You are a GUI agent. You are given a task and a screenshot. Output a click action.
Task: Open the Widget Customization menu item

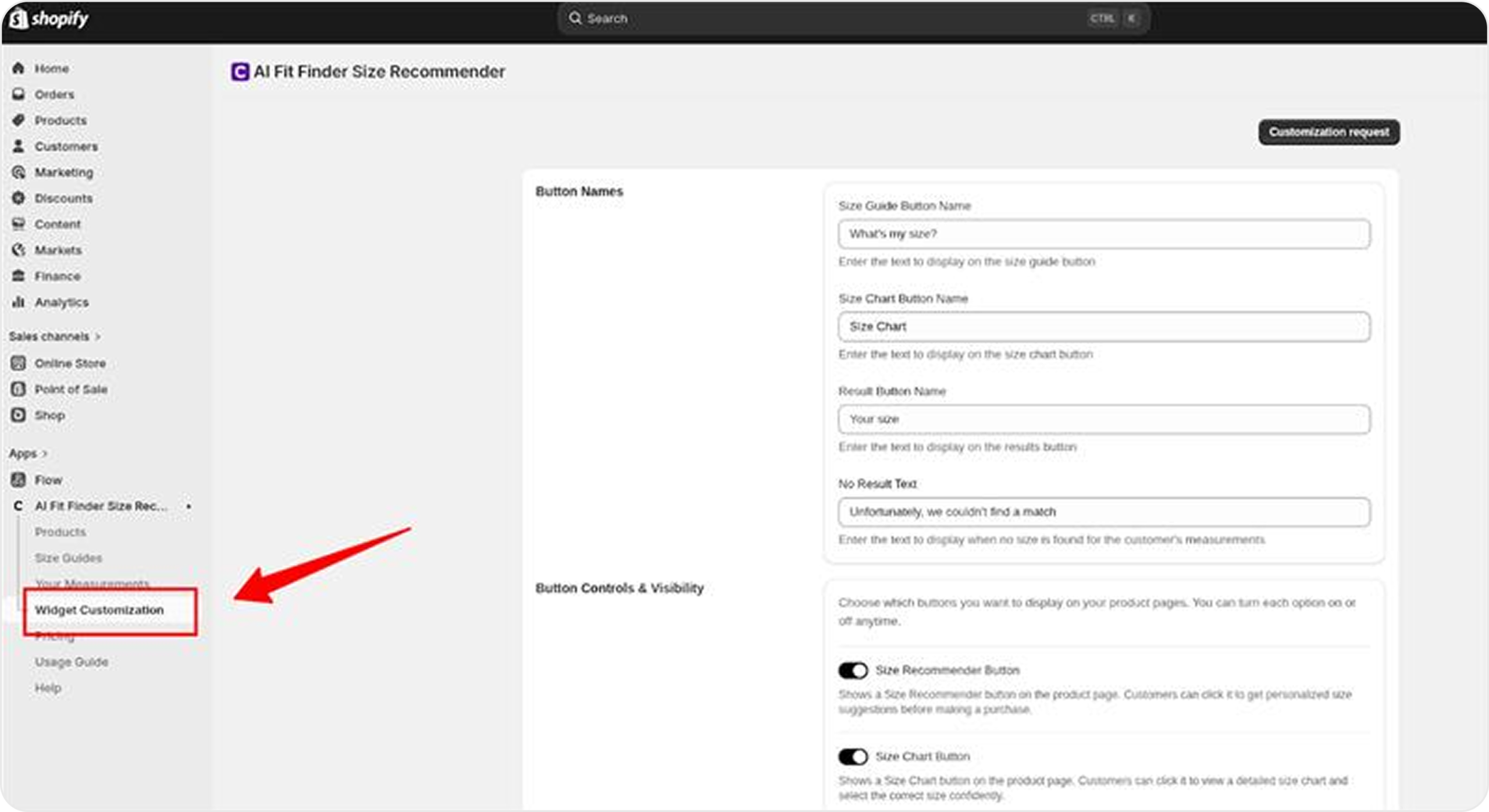click(99, 610)
